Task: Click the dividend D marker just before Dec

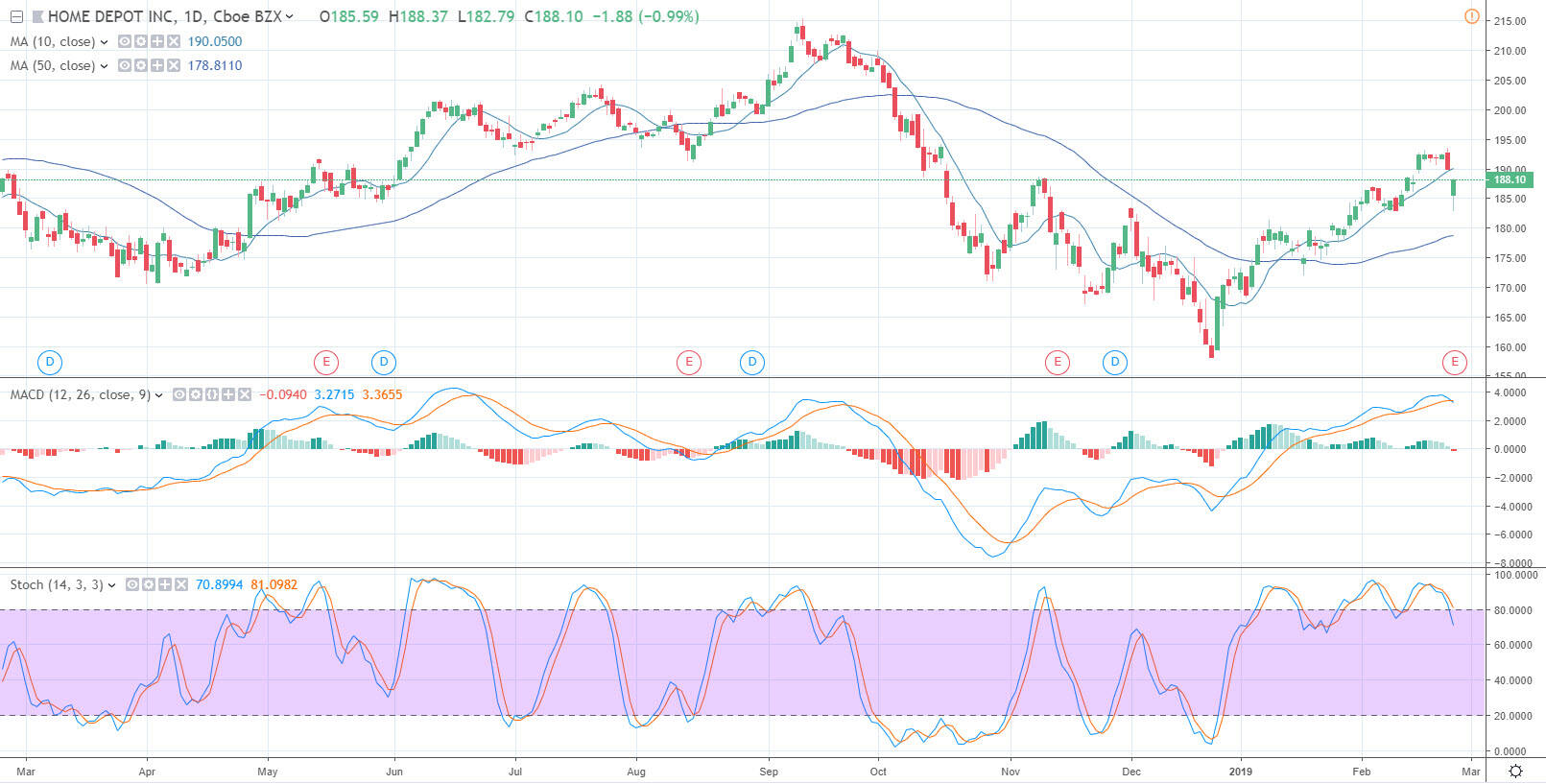Action: click(1114, 362)
